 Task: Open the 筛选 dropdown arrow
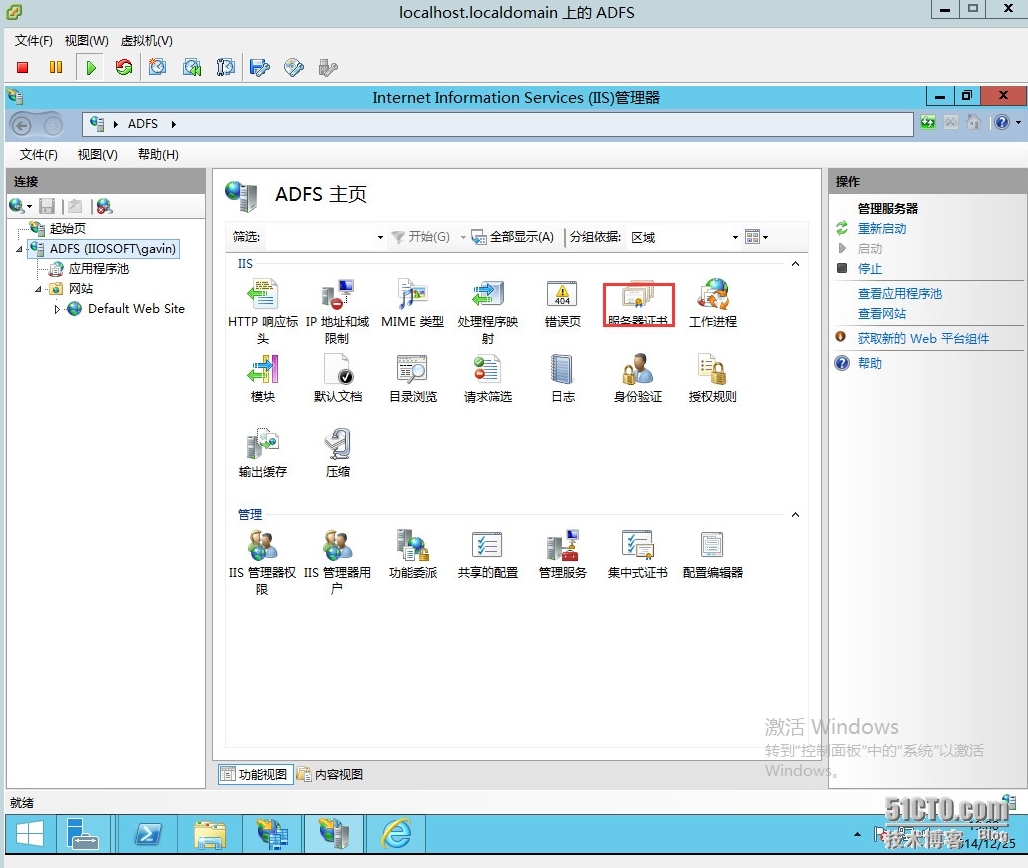380,237
